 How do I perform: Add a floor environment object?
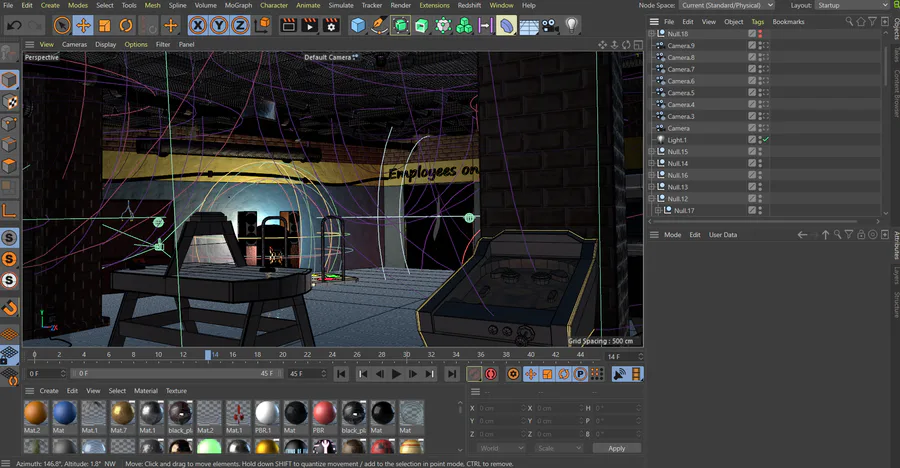[528, 25]
